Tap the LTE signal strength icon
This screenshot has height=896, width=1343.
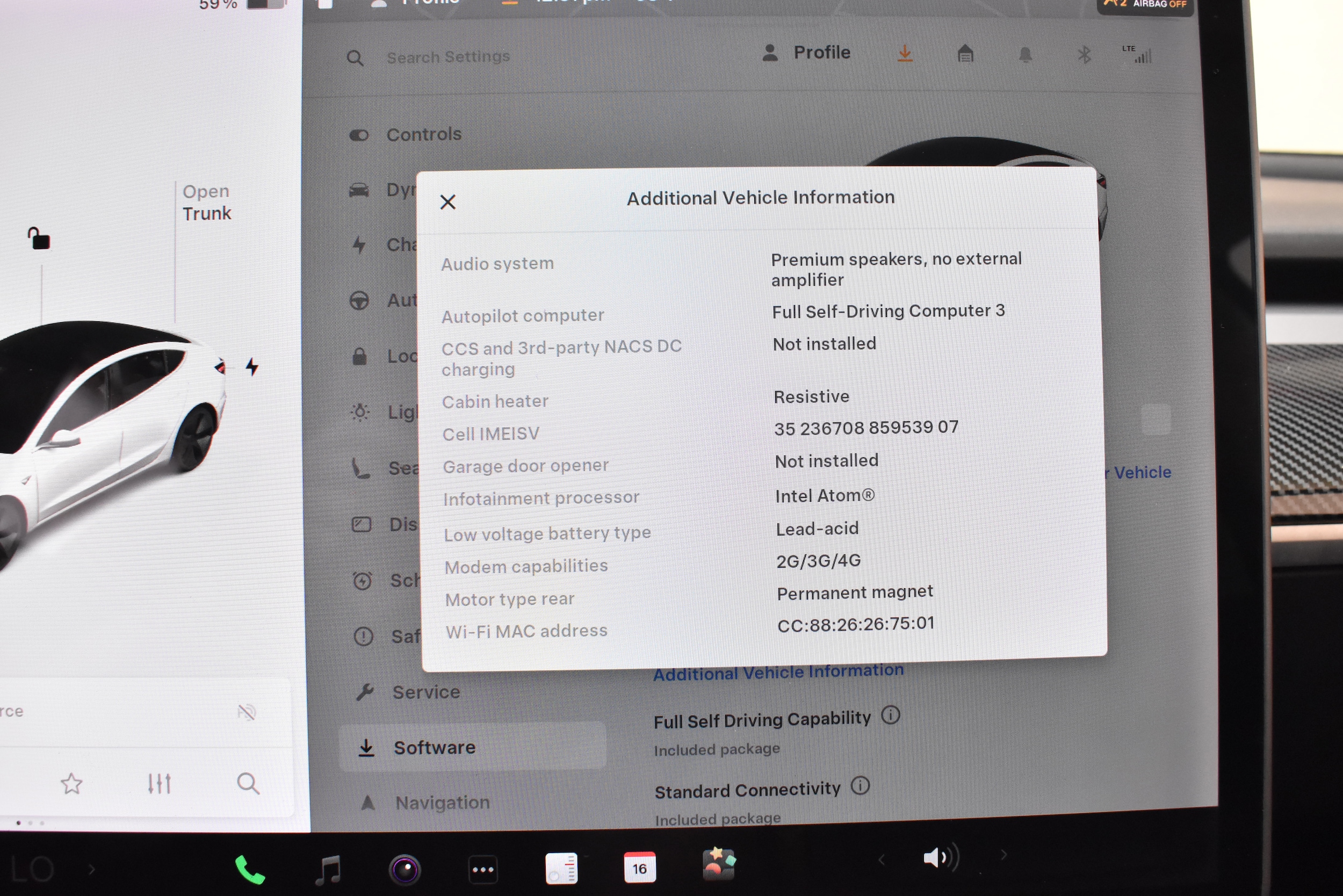click(1137, 54)
